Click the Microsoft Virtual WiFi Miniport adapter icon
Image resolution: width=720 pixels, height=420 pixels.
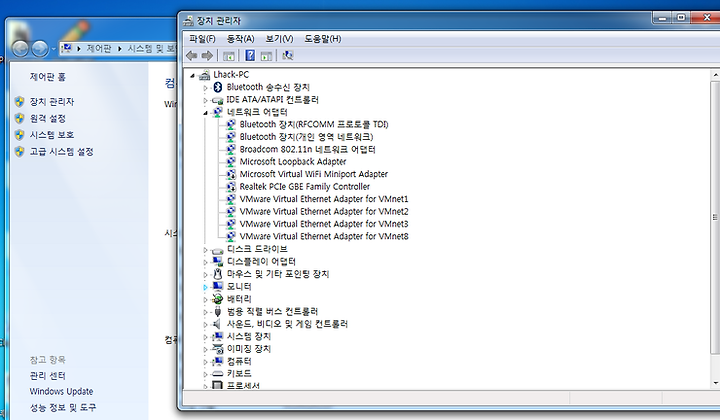(231, 174)
